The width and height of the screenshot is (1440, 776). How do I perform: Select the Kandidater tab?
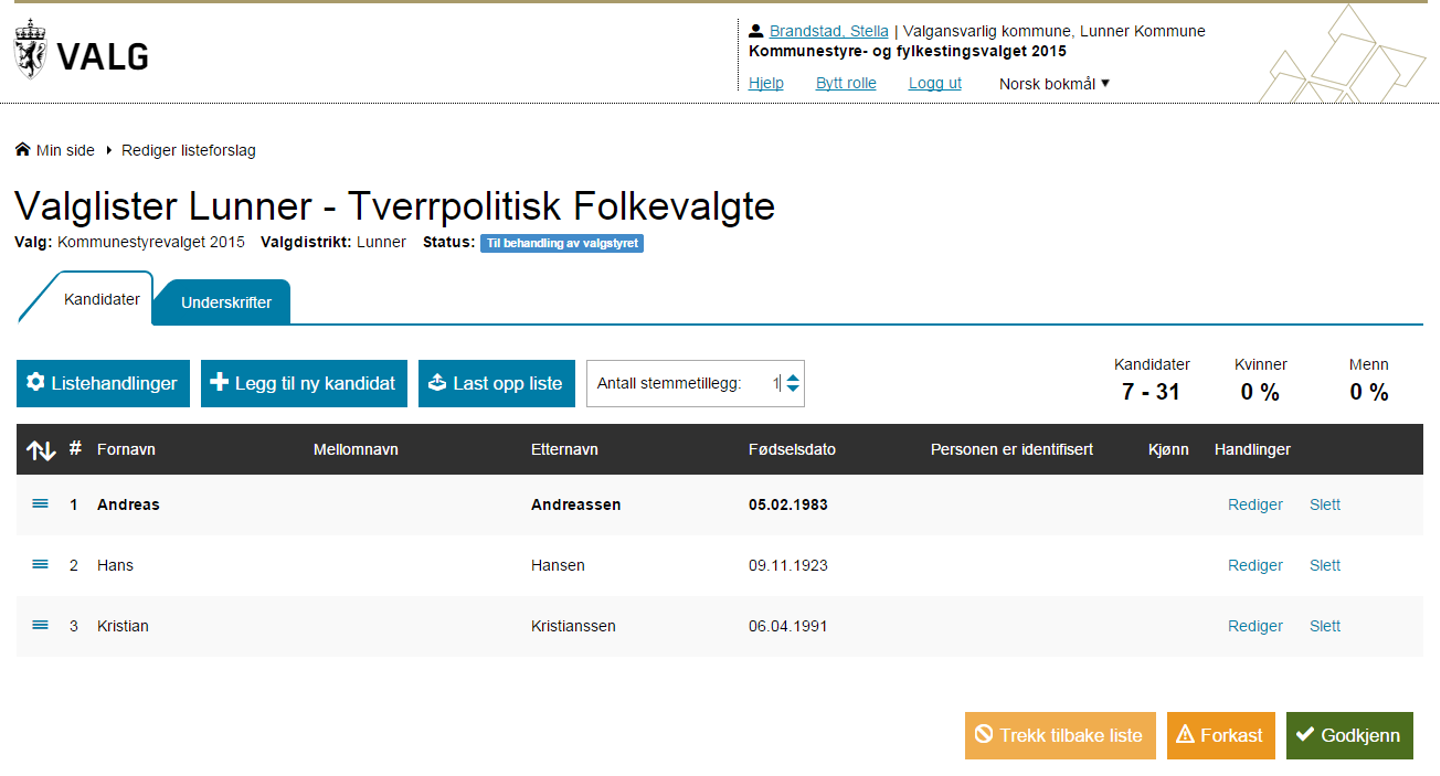click(x=102, y=299)
